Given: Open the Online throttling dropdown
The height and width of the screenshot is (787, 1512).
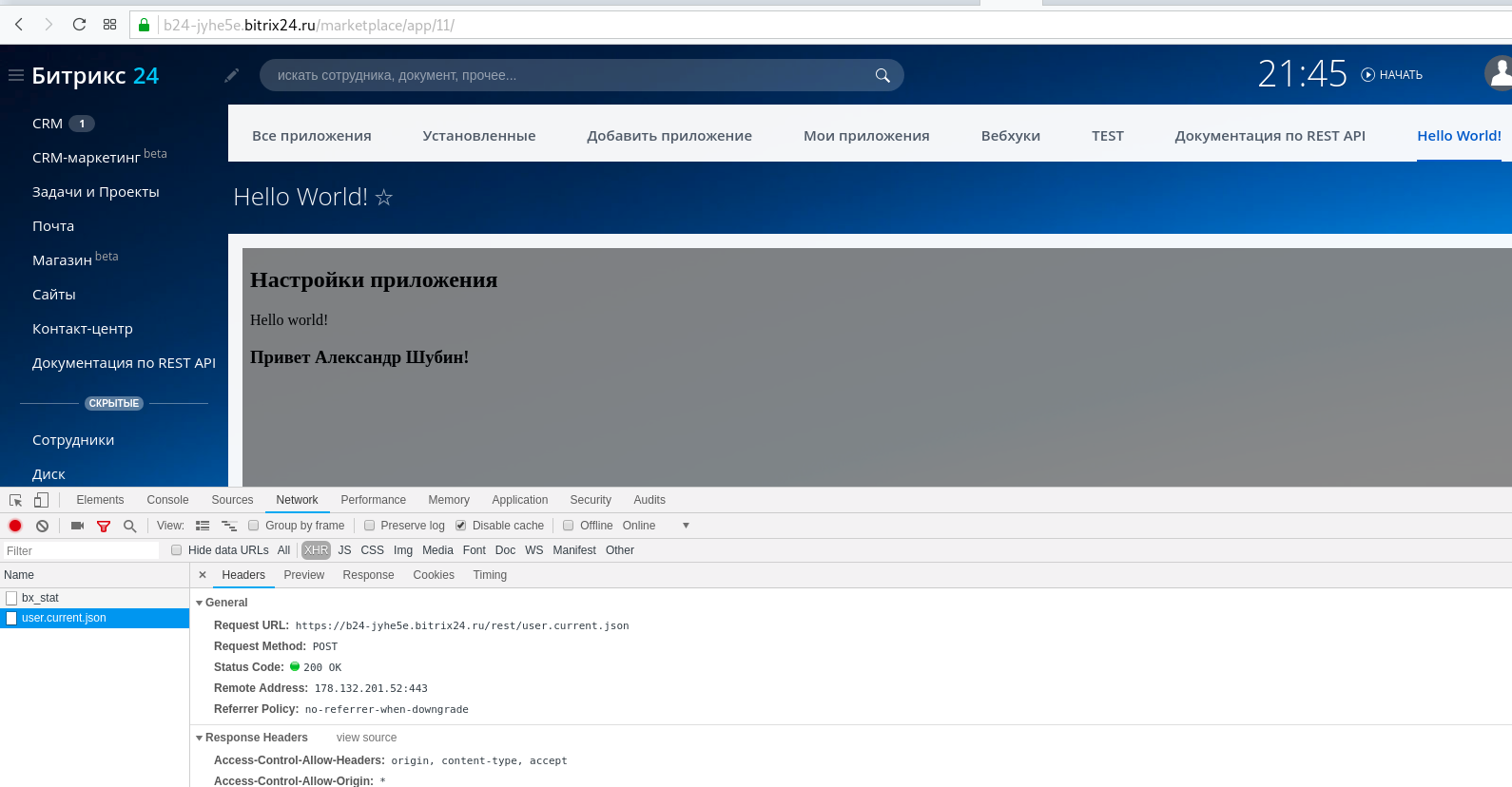Looking at the screenshot, I should pos(685,526).
